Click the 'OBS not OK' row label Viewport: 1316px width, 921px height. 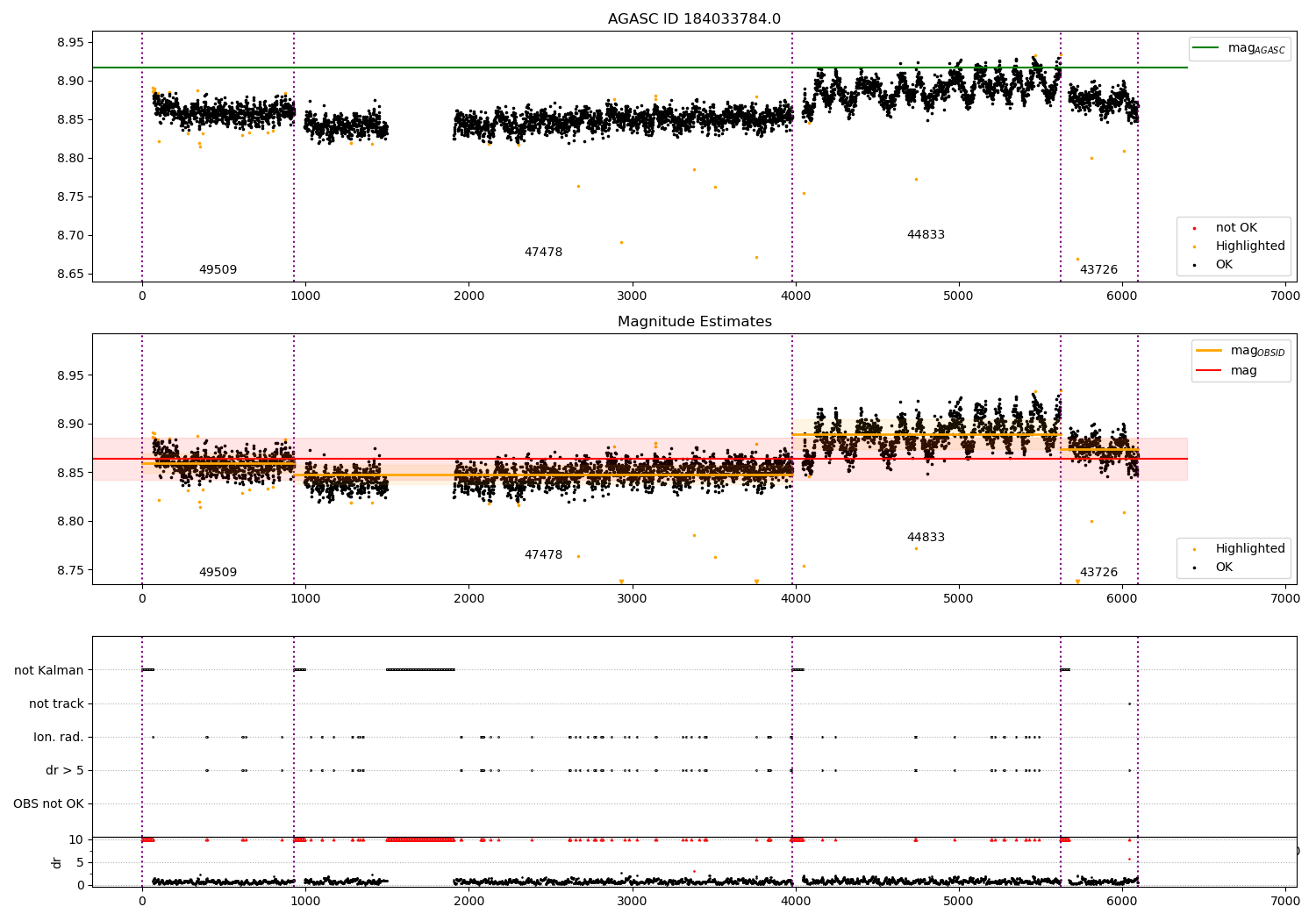point(48,804)
